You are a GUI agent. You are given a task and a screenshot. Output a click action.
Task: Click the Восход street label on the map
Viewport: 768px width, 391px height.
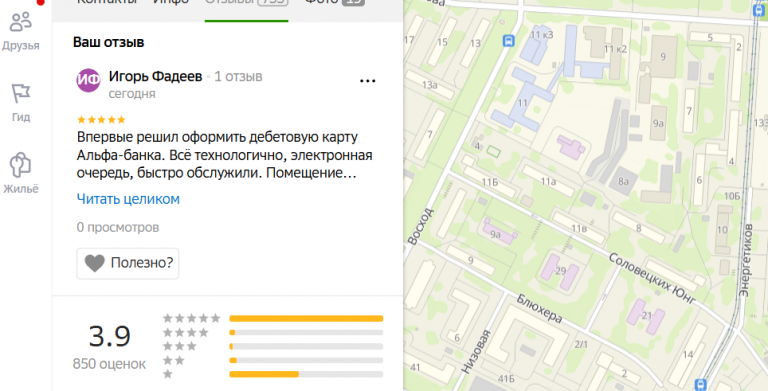pyautogui.click(x=420, y=226)
